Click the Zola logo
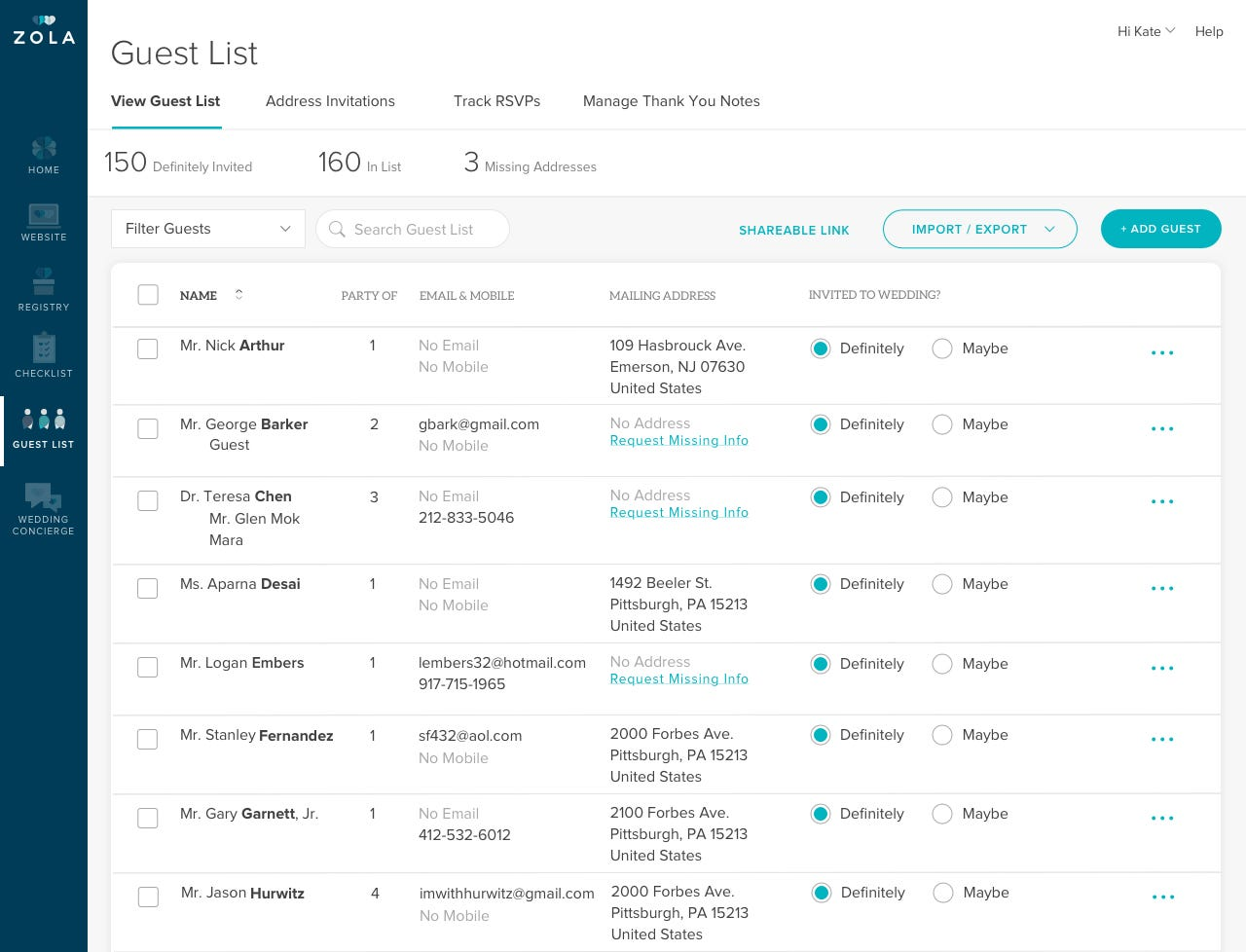This screenshot has height=952, width=1246. click(44, 31)
